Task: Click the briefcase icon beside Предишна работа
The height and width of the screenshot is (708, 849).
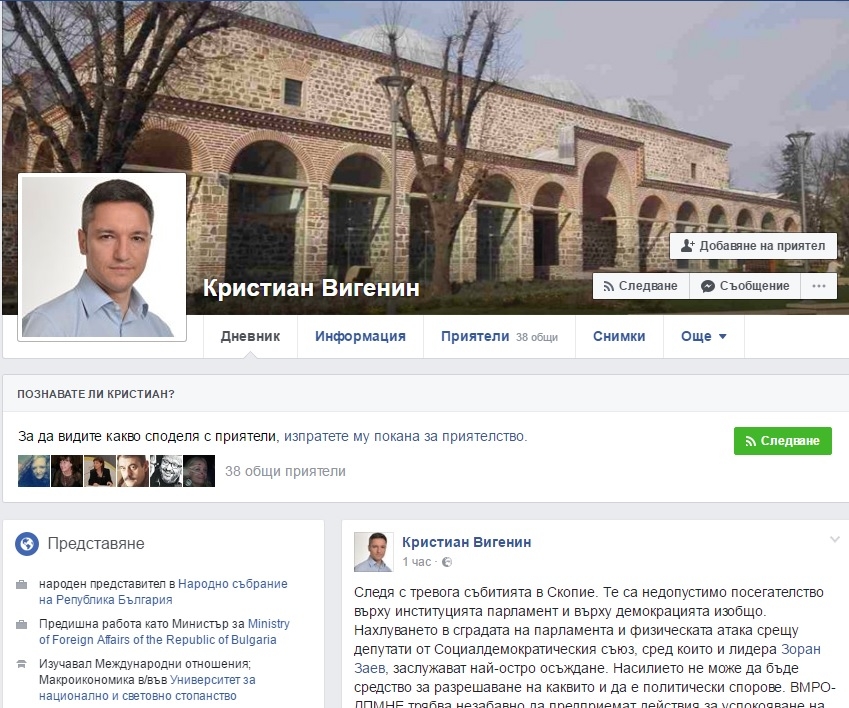Action: (x=22, y=625)
